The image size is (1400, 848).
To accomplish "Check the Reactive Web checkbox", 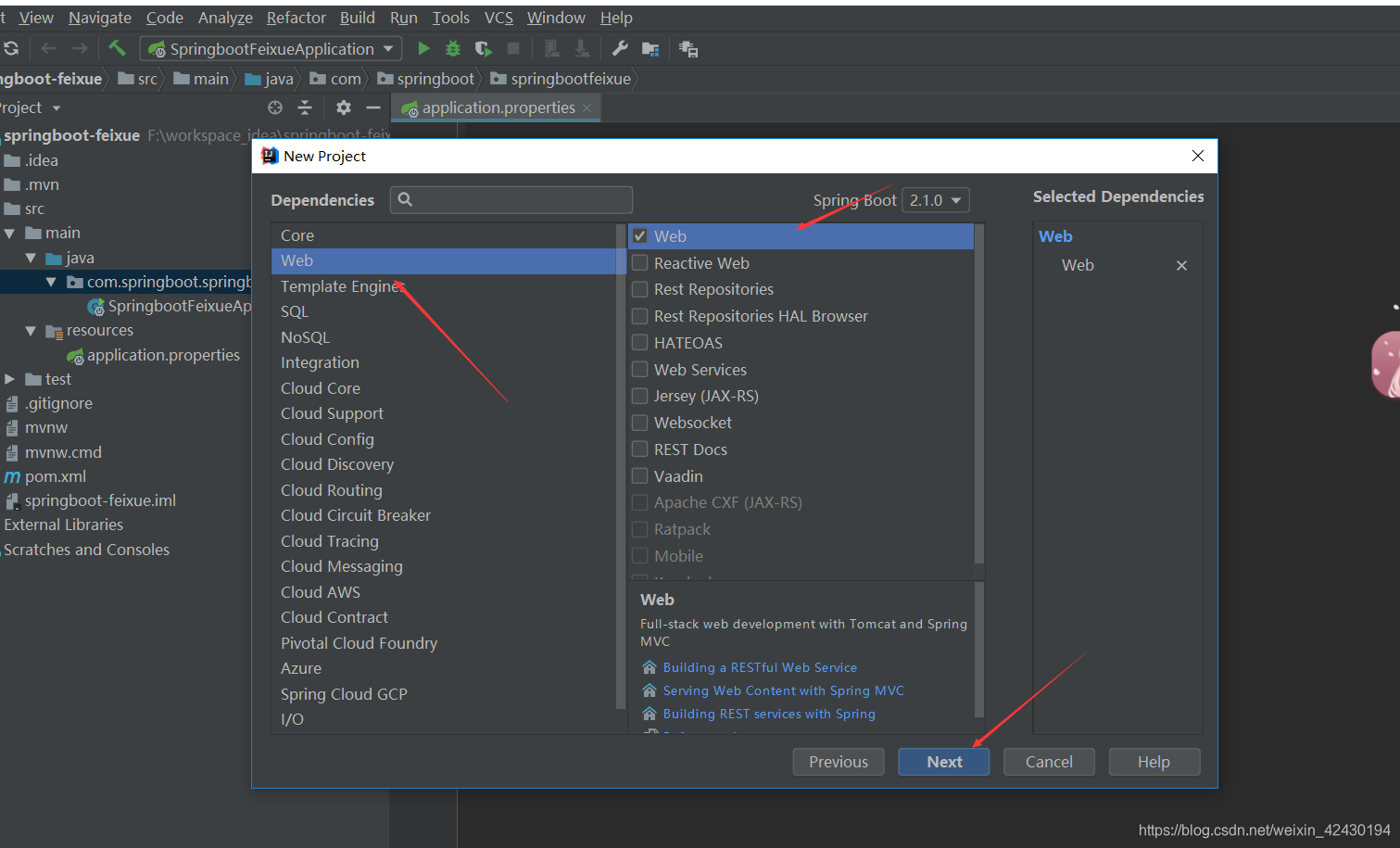I will pos(639,263).
